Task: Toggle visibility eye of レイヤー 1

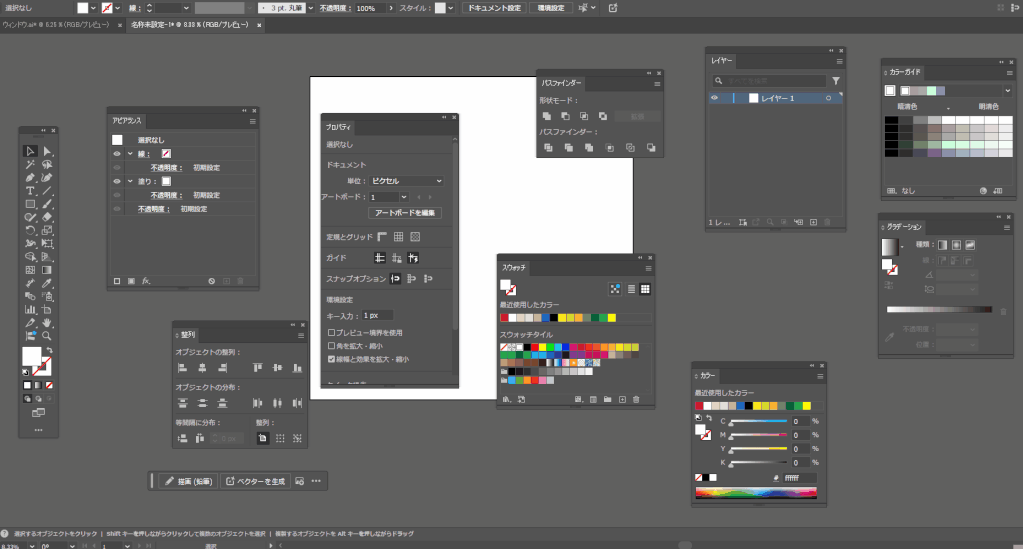Action: pyautogui.click(x=714, y=98)
